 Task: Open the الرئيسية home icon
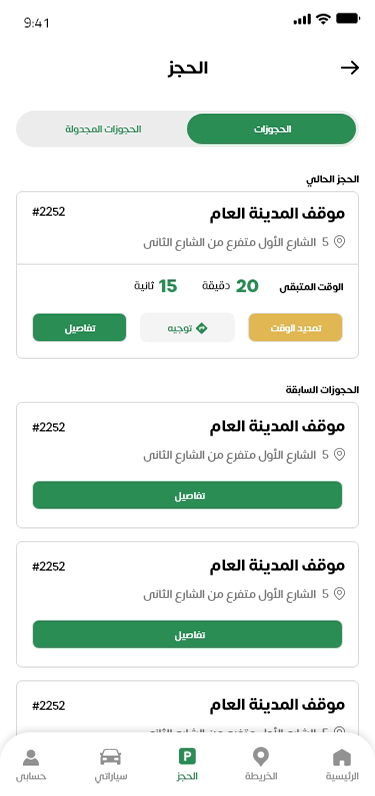(342, 757)
